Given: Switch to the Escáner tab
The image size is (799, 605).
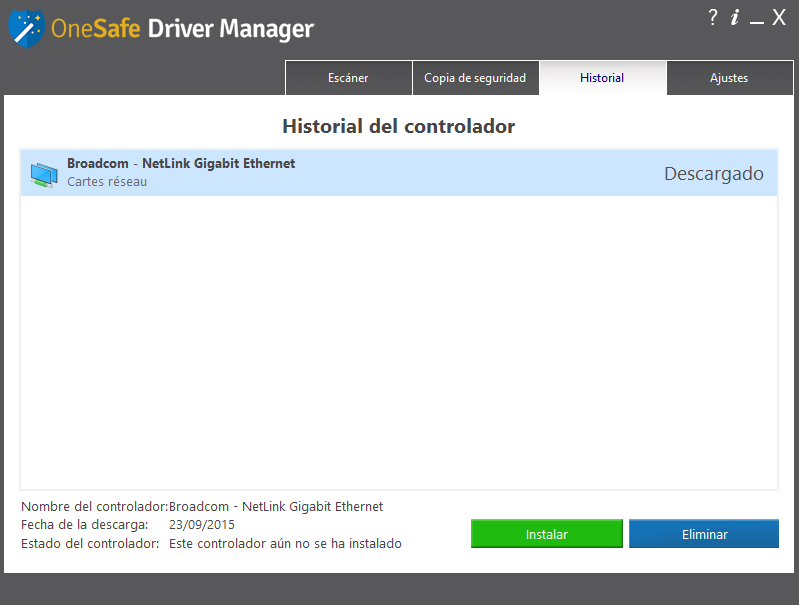Looking at the screenshot, I should coord(348,78).
